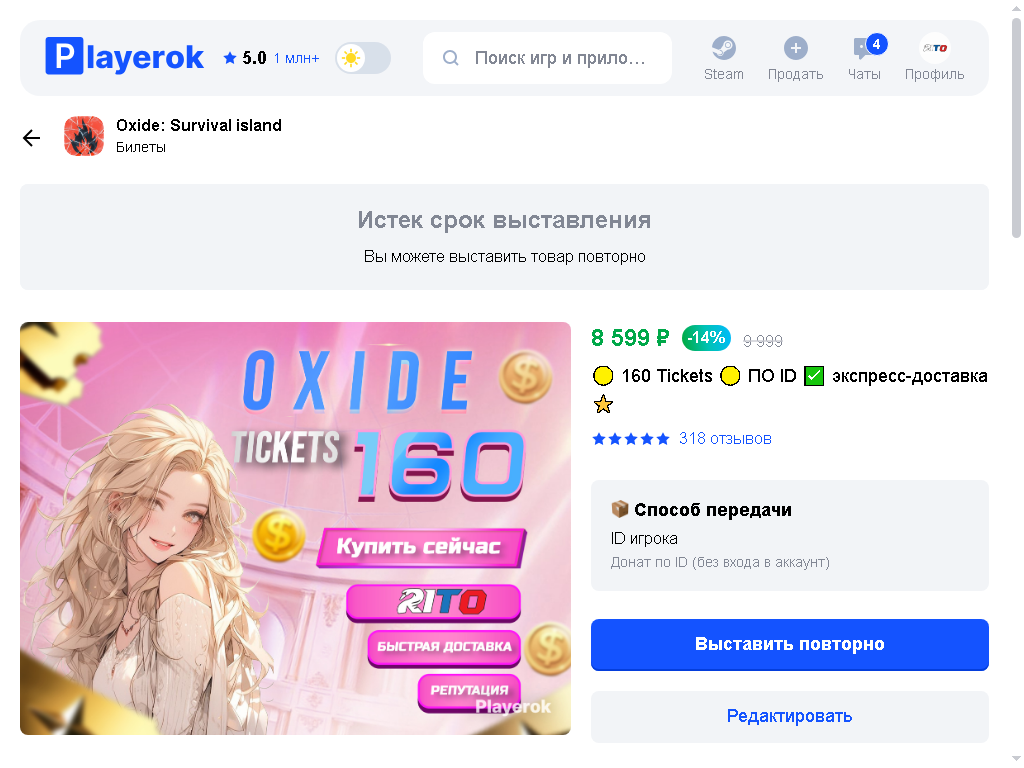Click the Редактировать button
This screenshot has width=1024, height=768.
[790, 716]
